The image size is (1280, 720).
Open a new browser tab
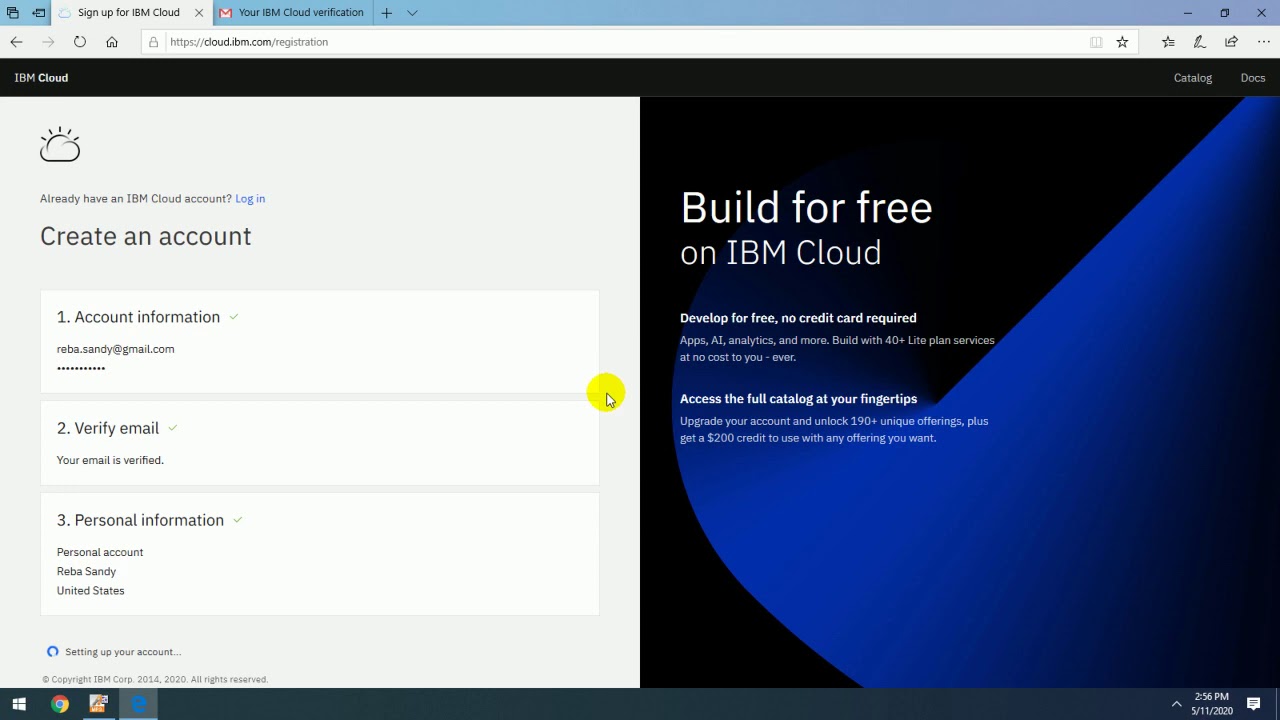387,13
